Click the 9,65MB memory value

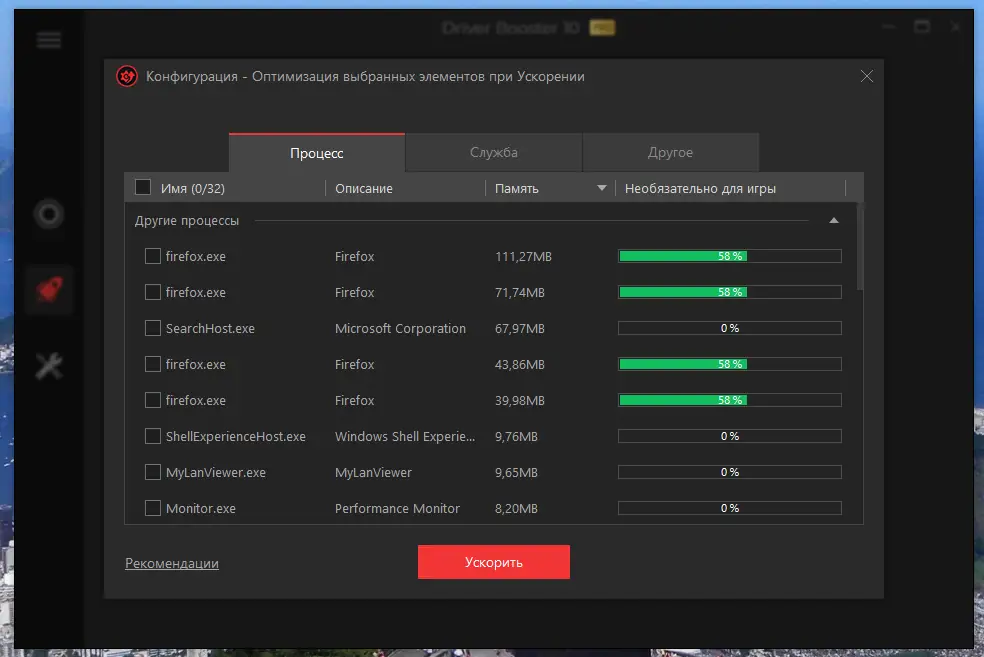[x=516, y=473]
